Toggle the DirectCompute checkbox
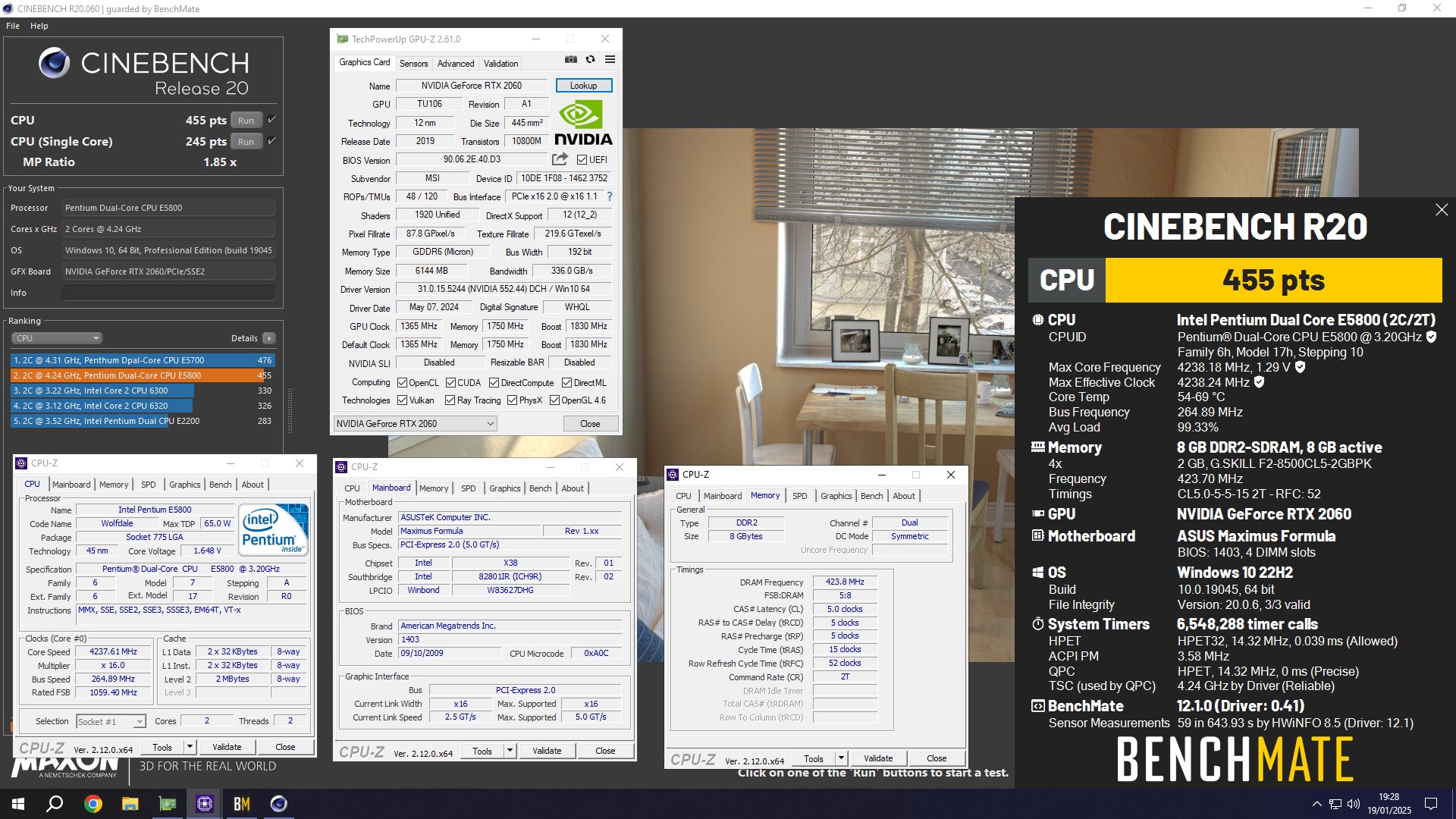 tap(494, 383)
